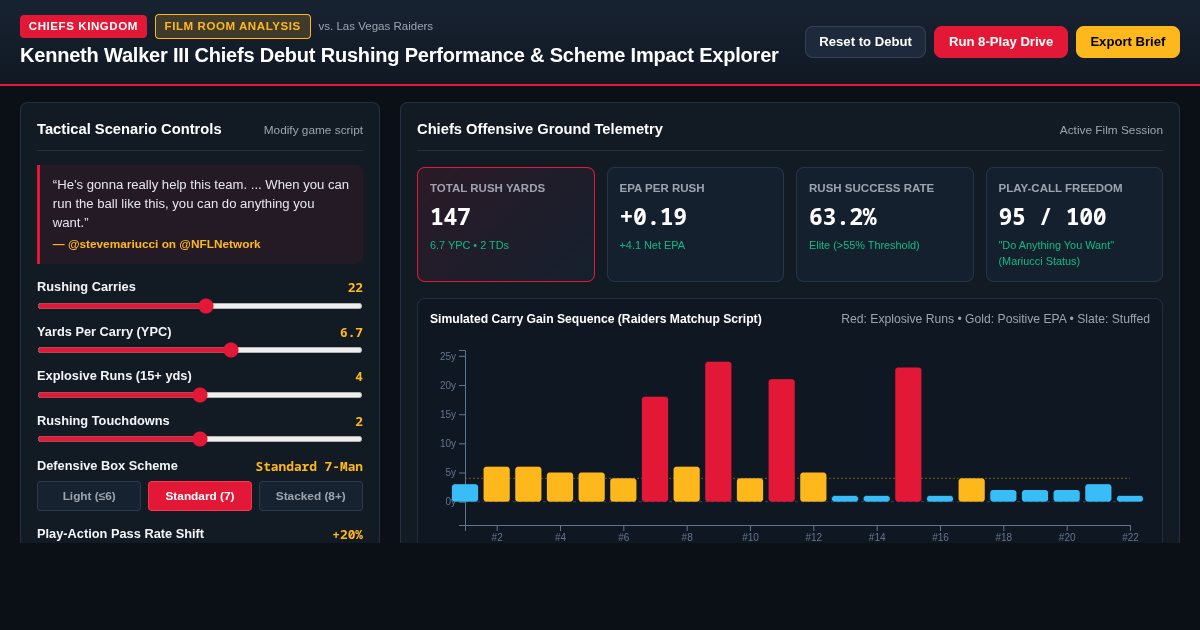
Task: Click 'Elite (>55% Threshold)' subtext
Action: tap(864, 245)
